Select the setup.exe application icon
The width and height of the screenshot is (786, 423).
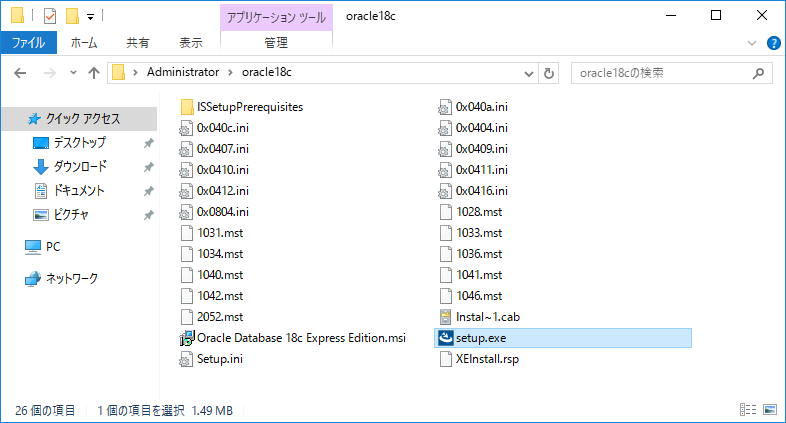(x=446, y=338)
